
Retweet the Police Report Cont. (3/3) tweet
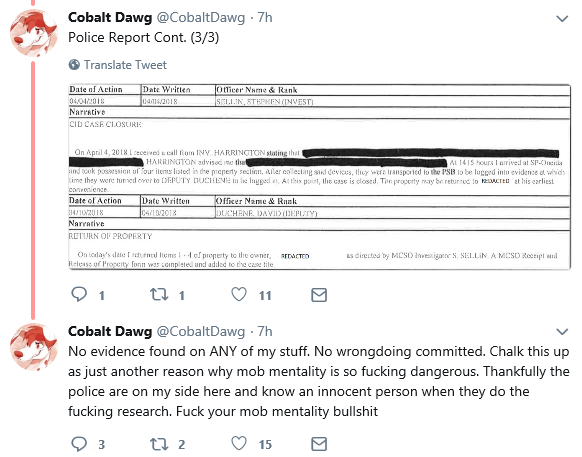tap(159, 295)
